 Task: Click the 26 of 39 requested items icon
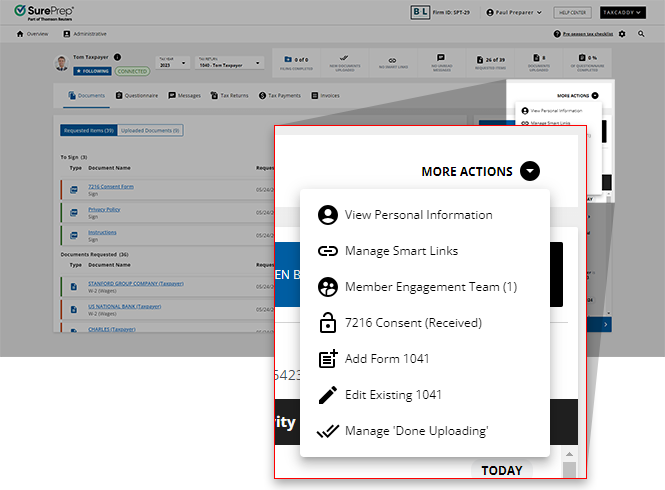pyautogui.click(x=480, y=60)
